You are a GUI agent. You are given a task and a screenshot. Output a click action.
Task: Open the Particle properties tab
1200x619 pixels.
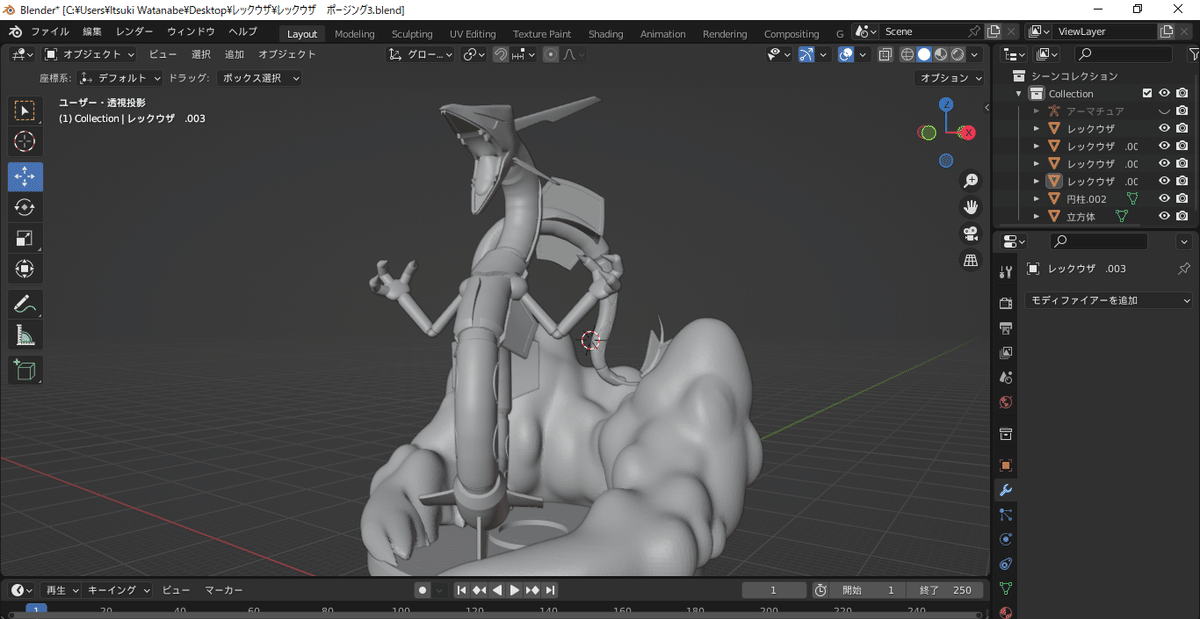[x=1006, y=515]
